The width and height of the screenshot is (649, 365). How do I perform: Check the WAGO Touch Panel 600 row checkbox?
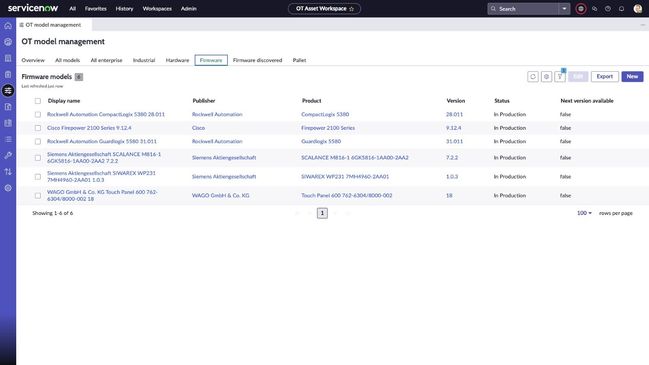(38, 196)
